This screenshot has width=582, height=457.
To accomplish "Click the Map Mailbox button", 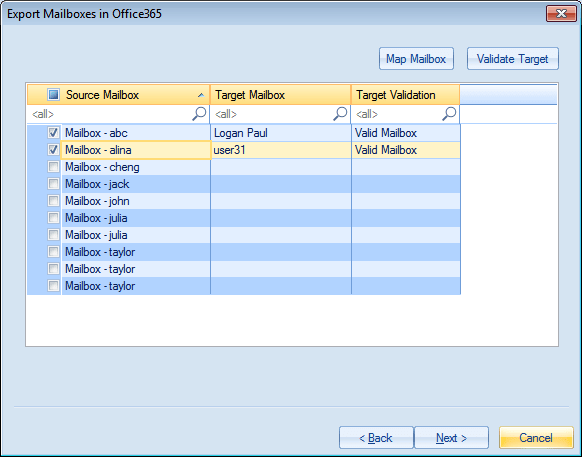I will coord(416,59).
